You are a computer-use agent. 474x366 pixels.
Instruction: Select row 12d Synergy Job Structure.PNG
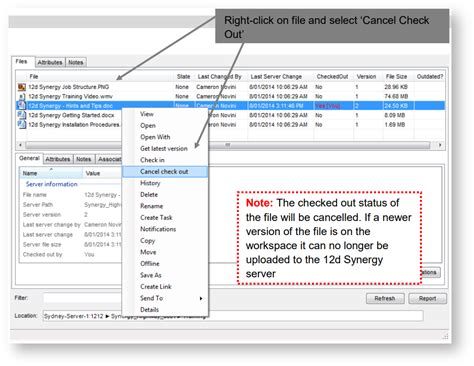click(230, 87)
